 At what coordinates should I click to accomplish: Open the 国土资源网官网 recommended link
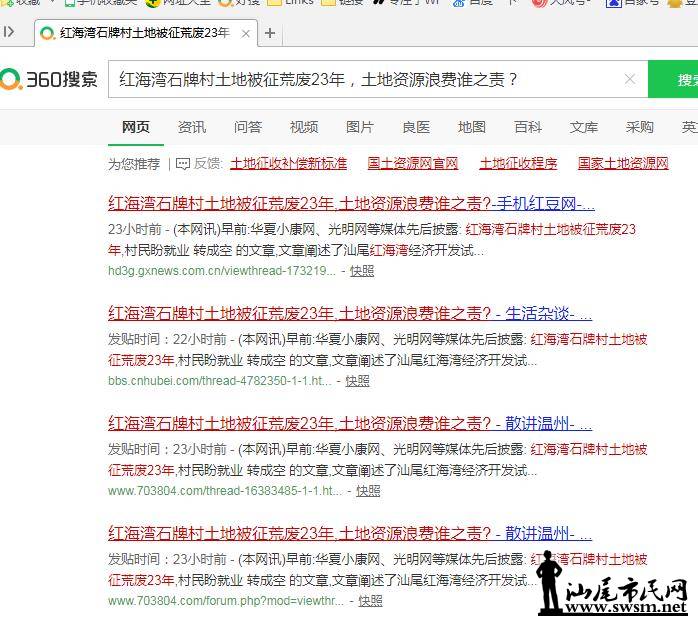pyautogui.click(x=413, y=163)
